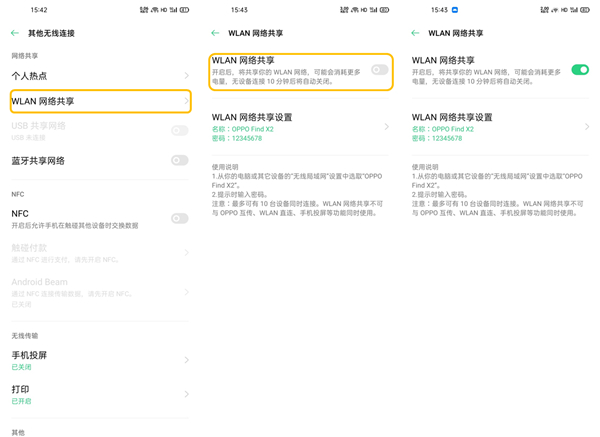This screenshot has width=600, height=437.
Task: Turn on the NFC switch
Action: click(x=179, y=218)
